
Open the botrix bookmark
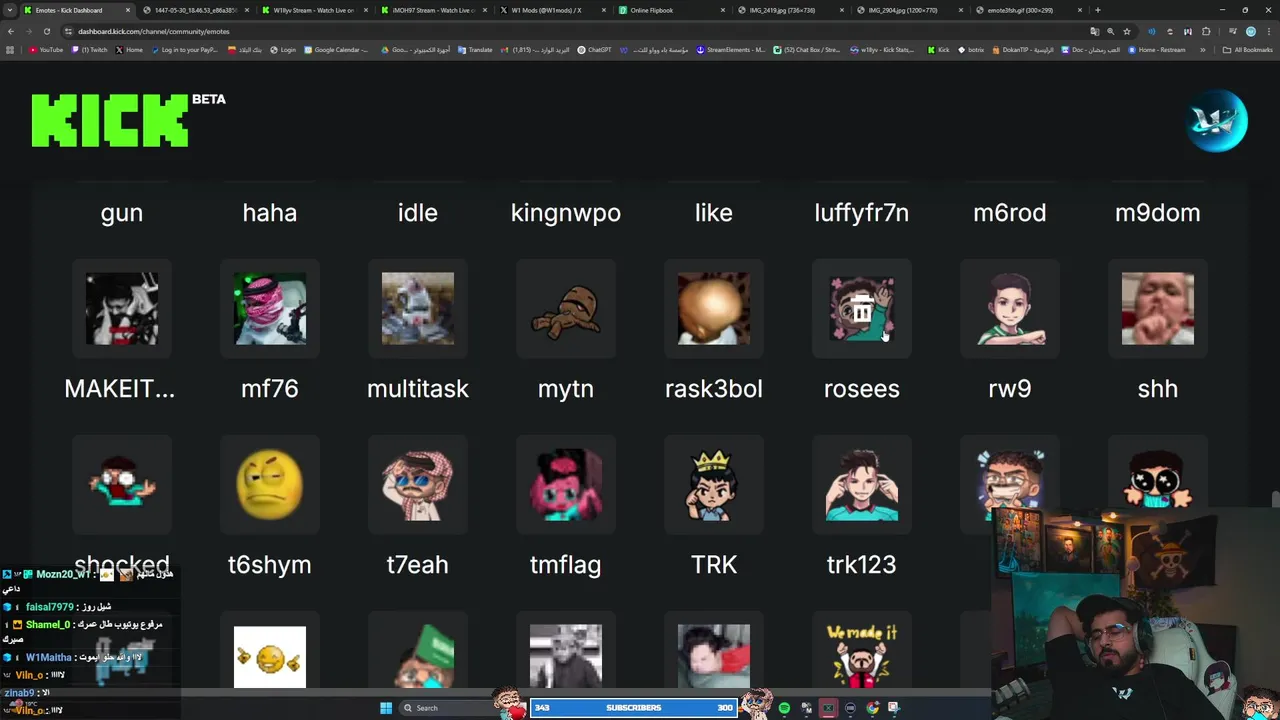(971, 50)
